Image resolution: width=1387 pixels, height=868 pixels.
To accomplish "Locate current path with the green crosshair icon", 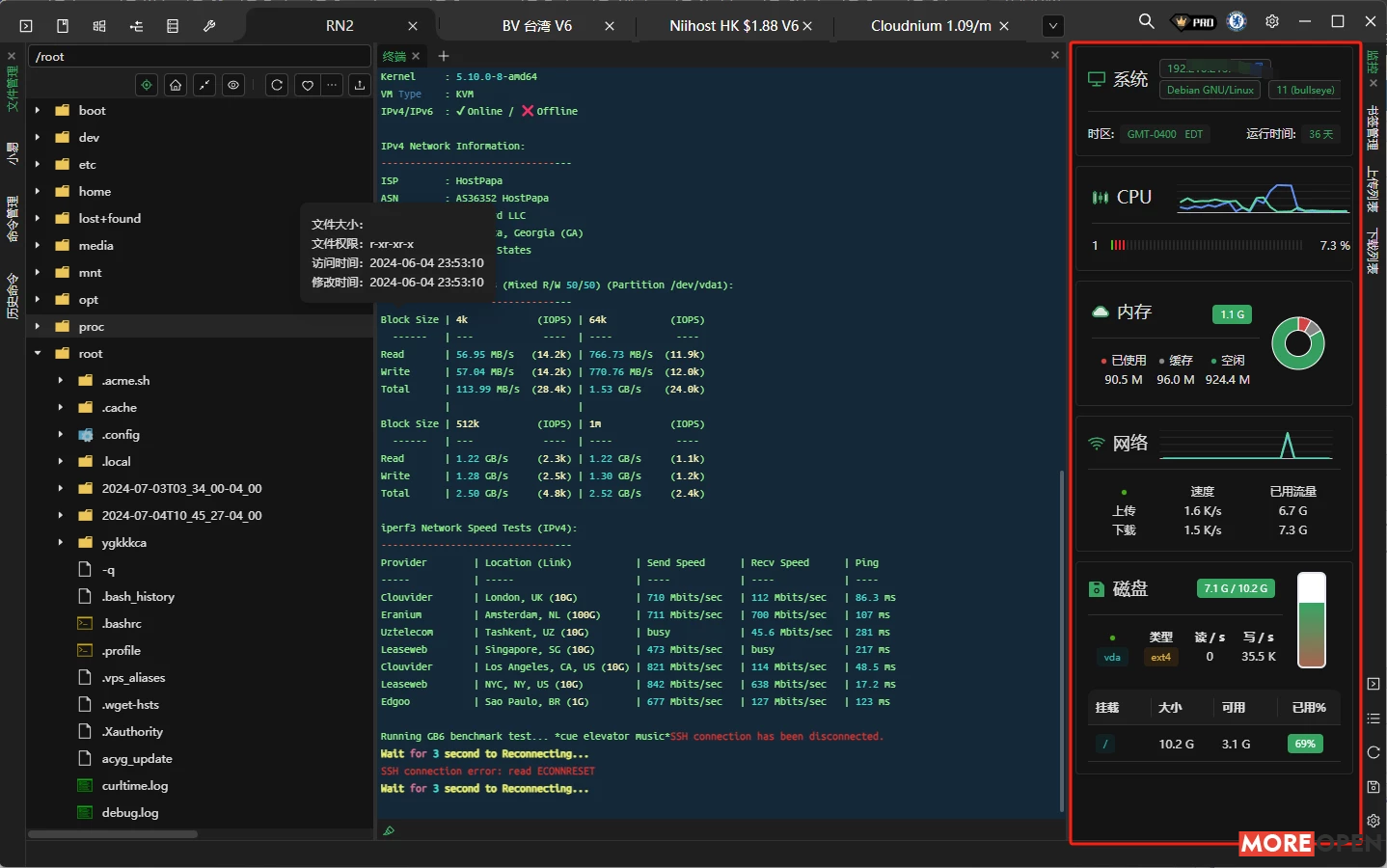I will coord(146,85).
